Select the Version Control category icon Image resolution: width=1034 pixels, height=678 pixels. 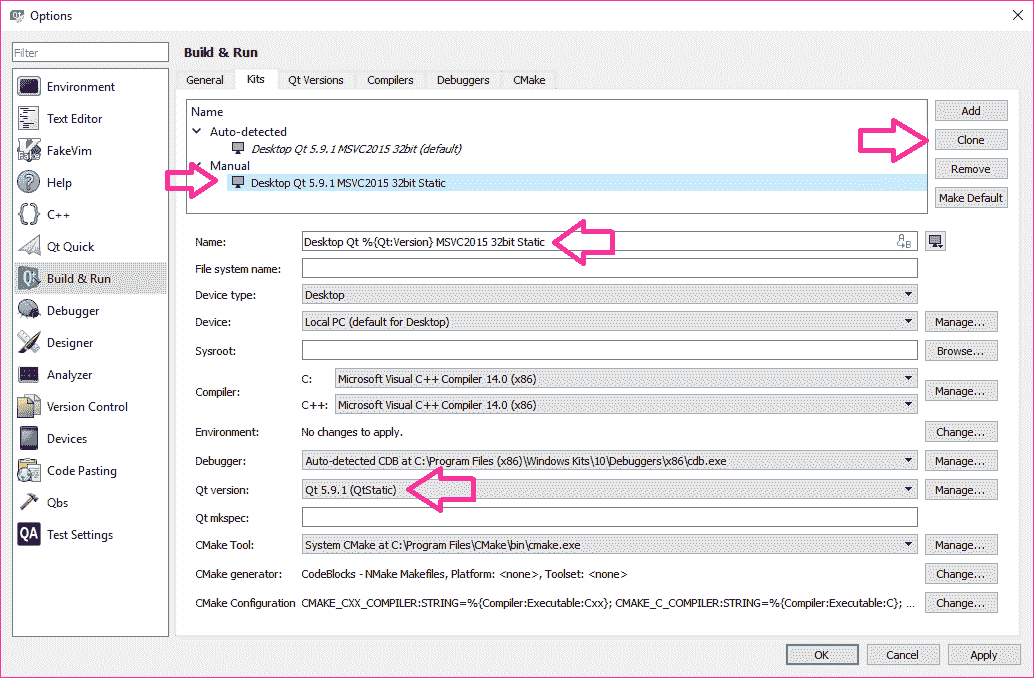(29, 407)
